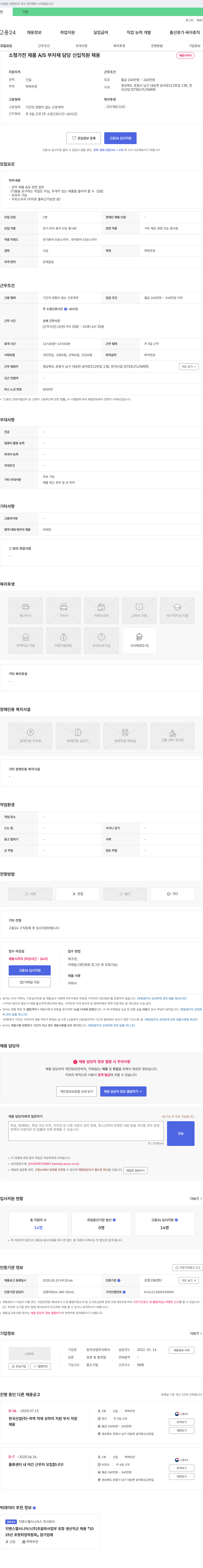203x1568 pixels.
Task: Open D-24 야적 적재 상하차 job posting
Action: pos(43,1421)
